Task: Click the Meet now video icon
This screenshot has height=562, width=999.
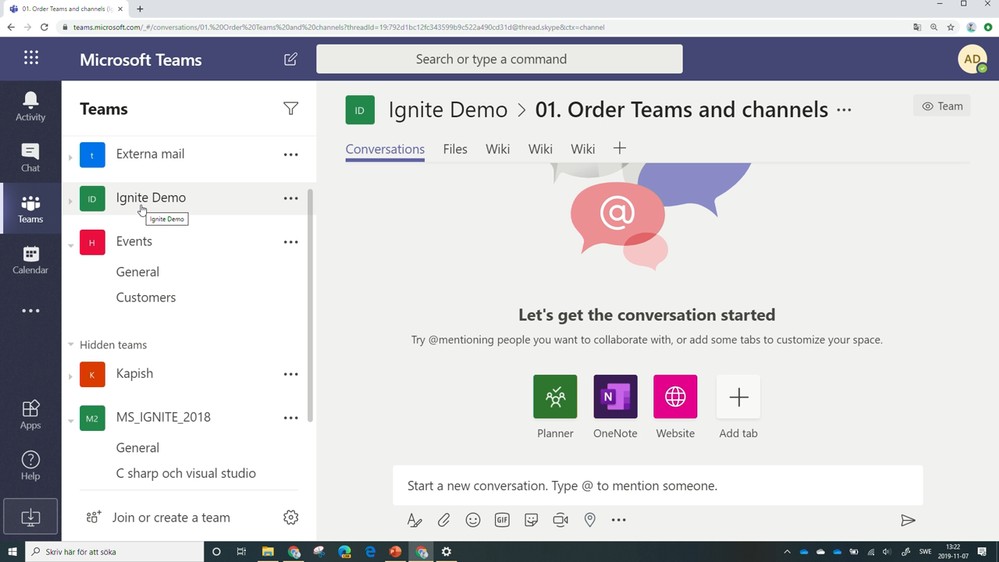Action: (x=561, y=520)
